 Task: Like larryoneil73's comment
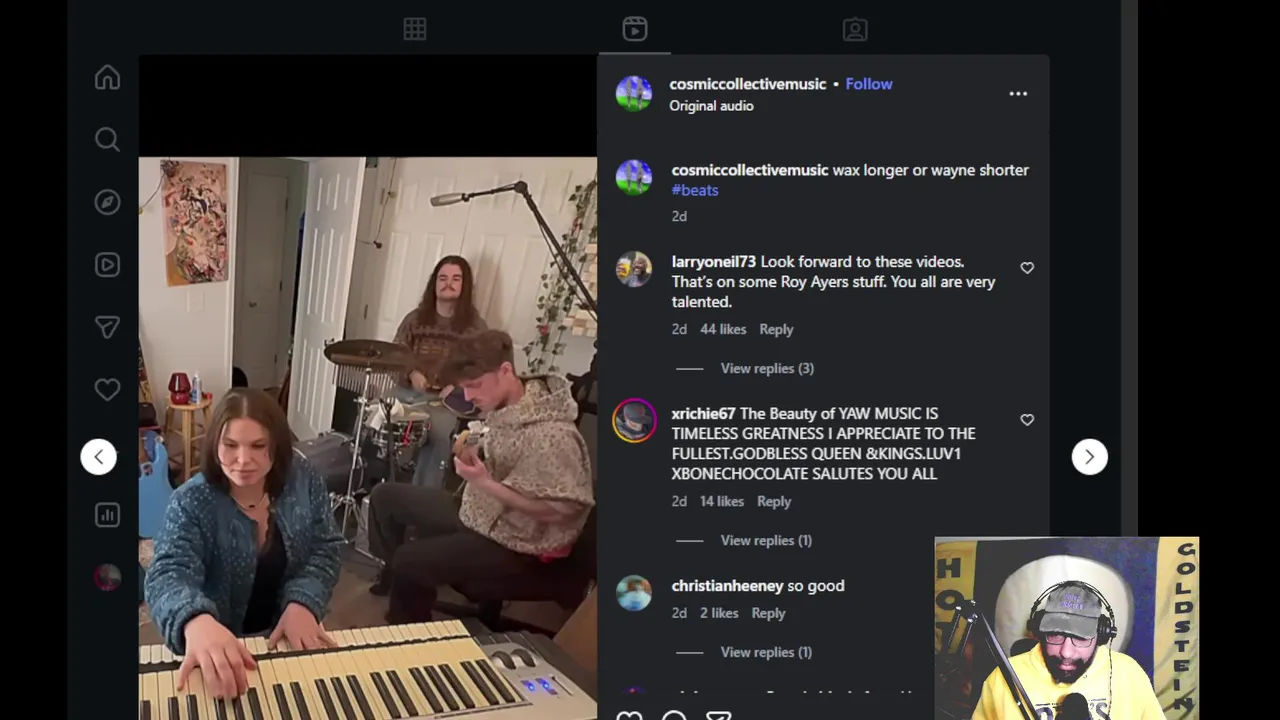click(x=1027, y=268)
